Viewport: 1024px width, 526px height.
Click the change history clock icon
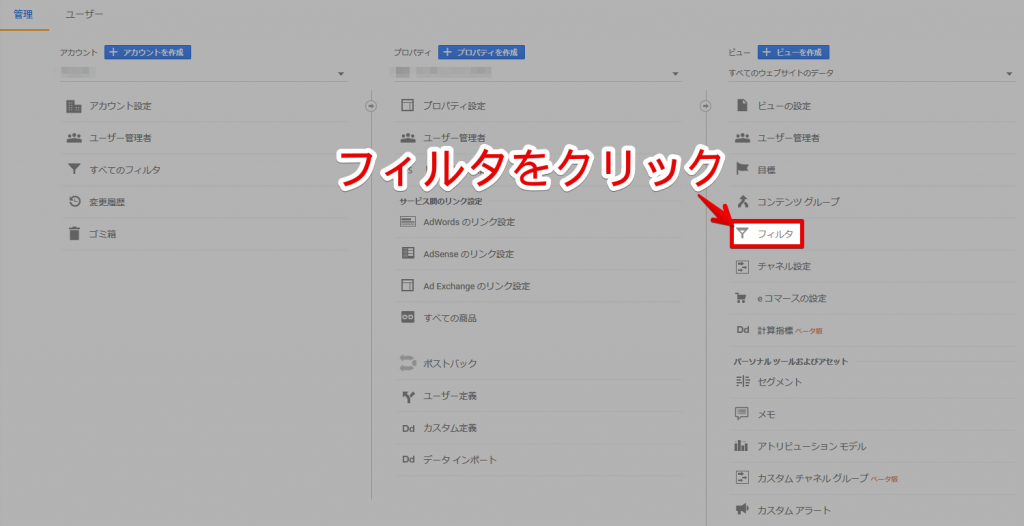tap(74, 202)
